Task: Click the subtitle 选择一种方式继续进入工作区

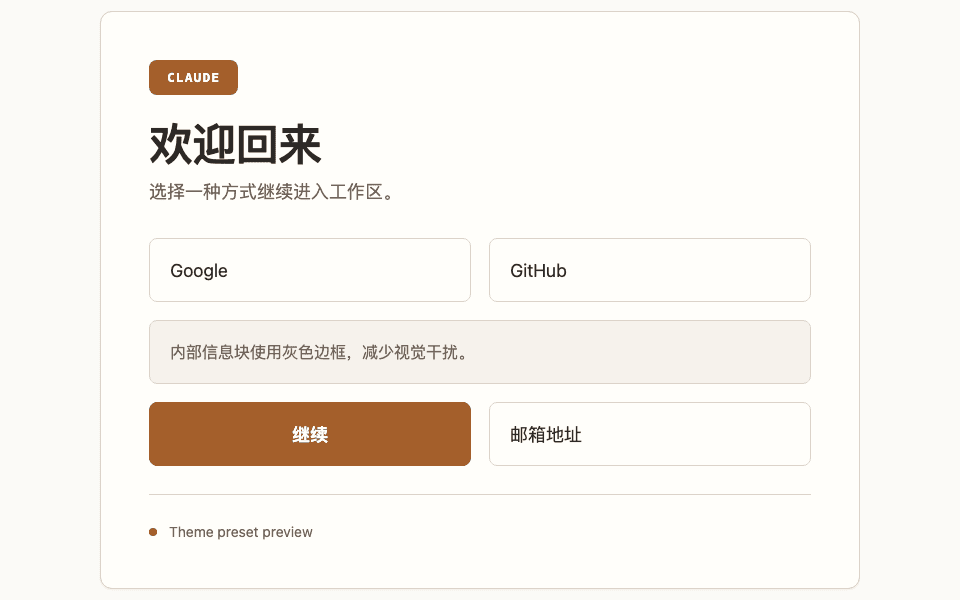Action: (272, 192)
